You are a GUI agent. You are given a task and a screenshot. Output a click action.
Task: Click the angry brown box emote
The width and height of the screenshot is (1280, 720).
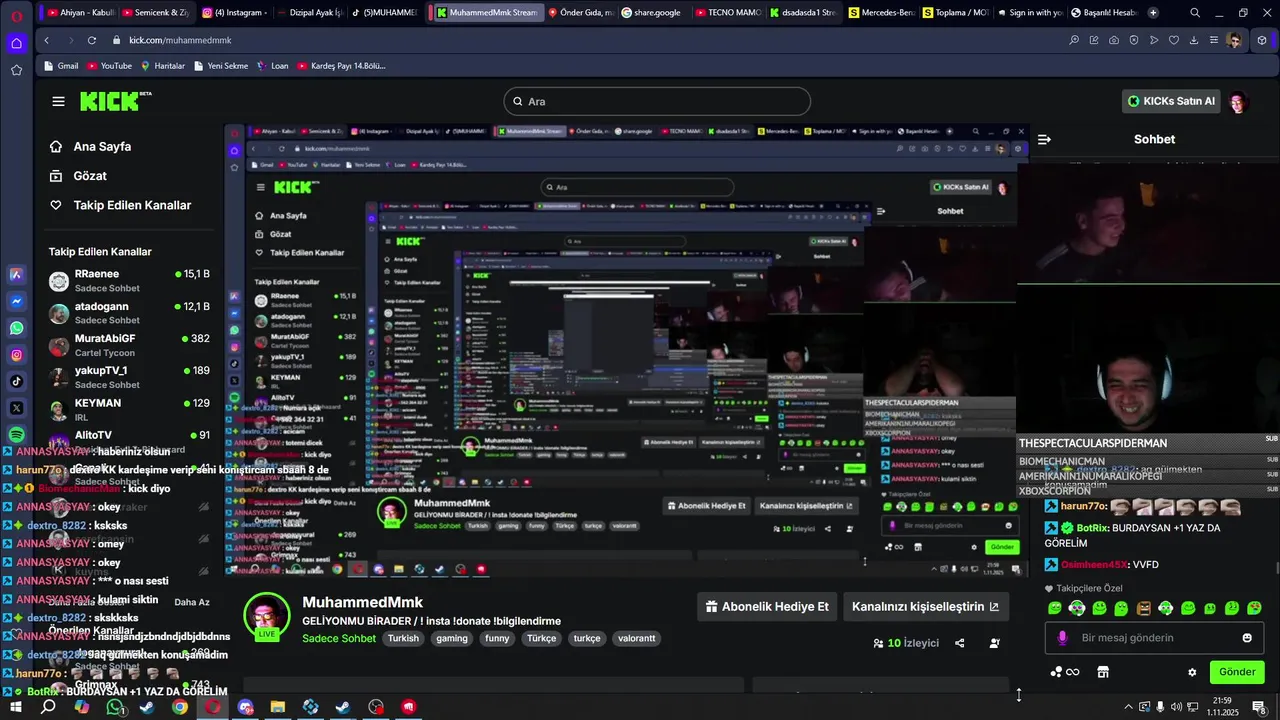click(1144, 608)
